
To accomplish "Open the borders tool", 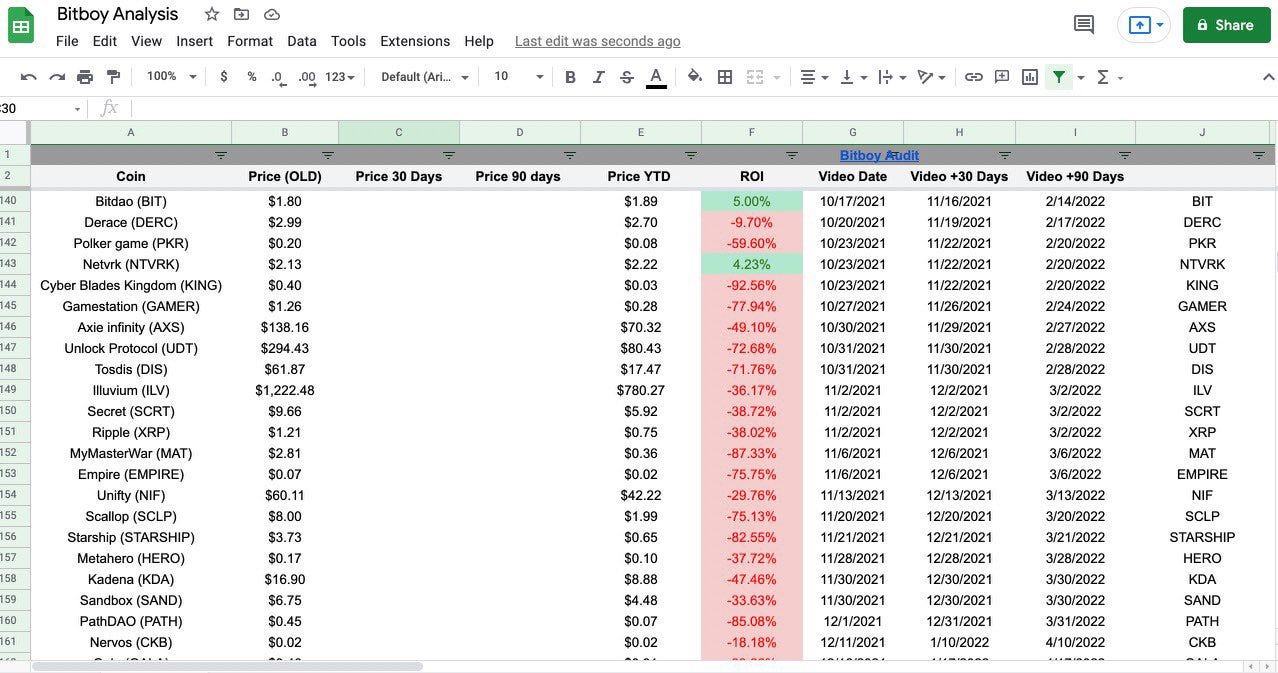I will (x=725, y=77).
